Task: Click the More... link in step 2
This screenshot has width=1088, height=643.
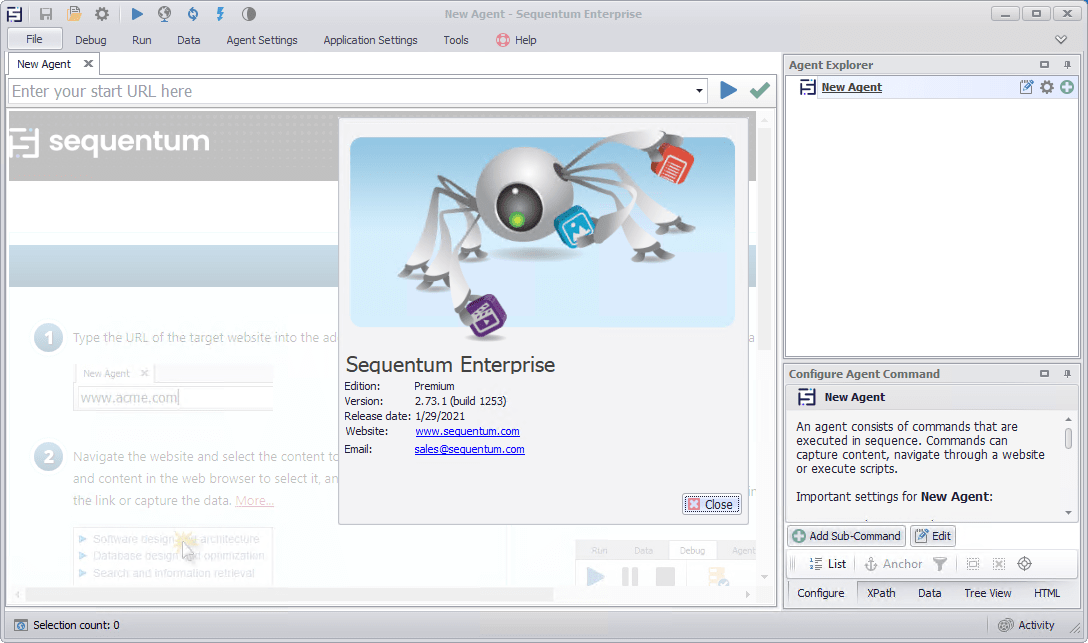Action: click(x=255, y=501)
